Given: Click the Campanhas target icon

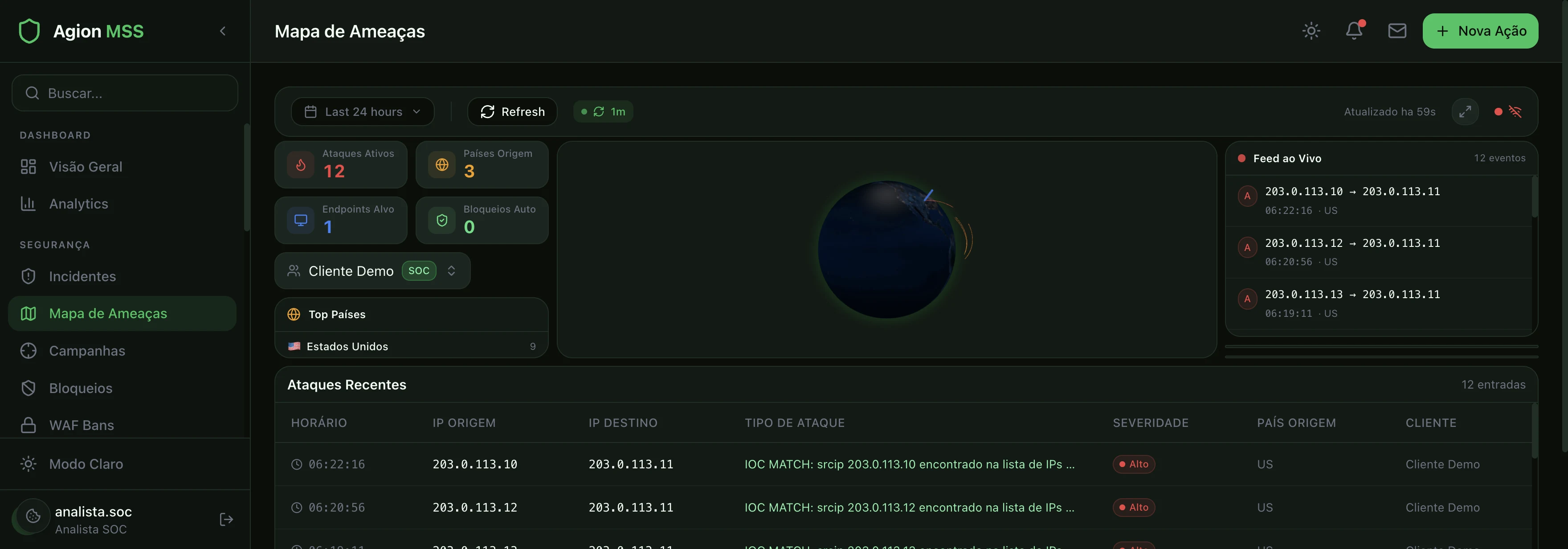Looking at the screenshot, I should tap(29, 351).
